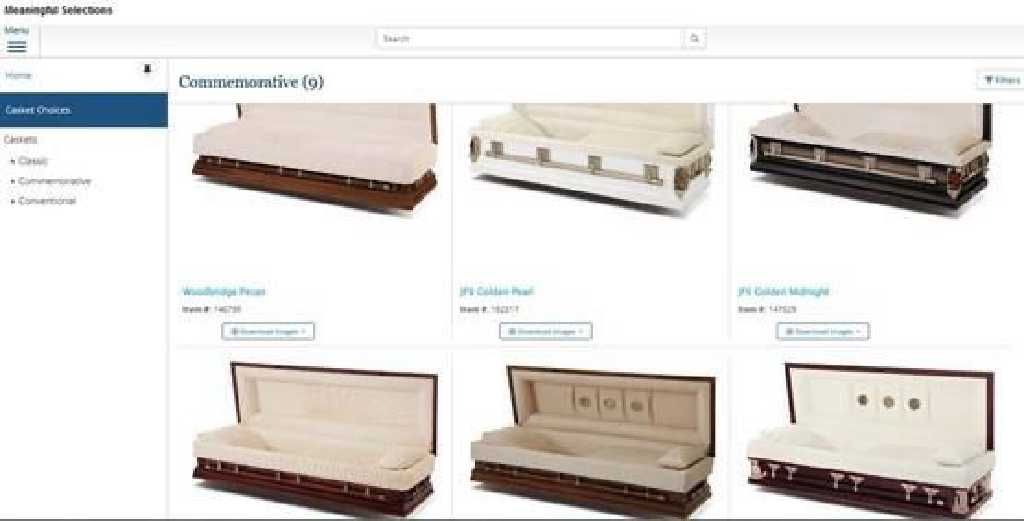Open the hamburger Menu icon

click(x=16, y=46)
